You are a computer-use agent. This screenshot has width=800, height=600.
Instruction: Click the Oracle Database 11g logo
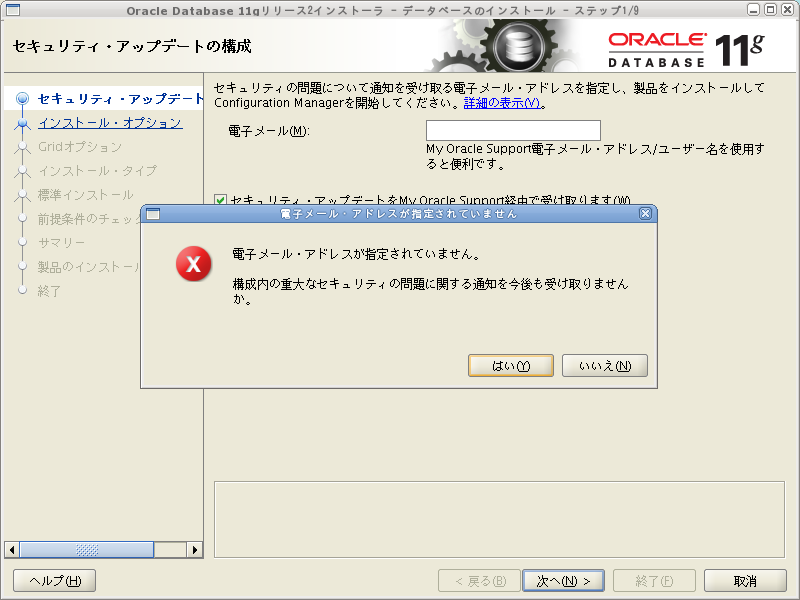click(686, 49)
